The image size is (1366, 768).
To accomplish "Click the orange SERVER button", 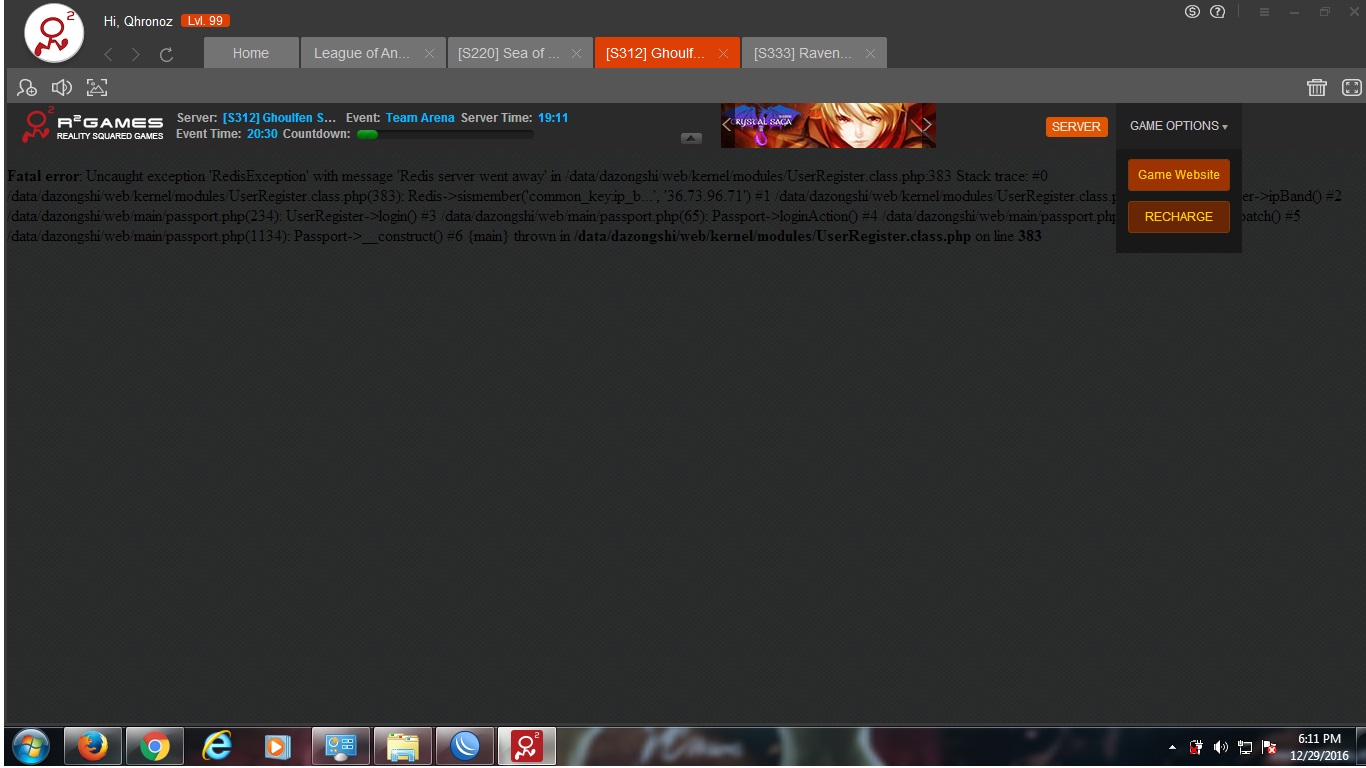I will [1076, 127].
